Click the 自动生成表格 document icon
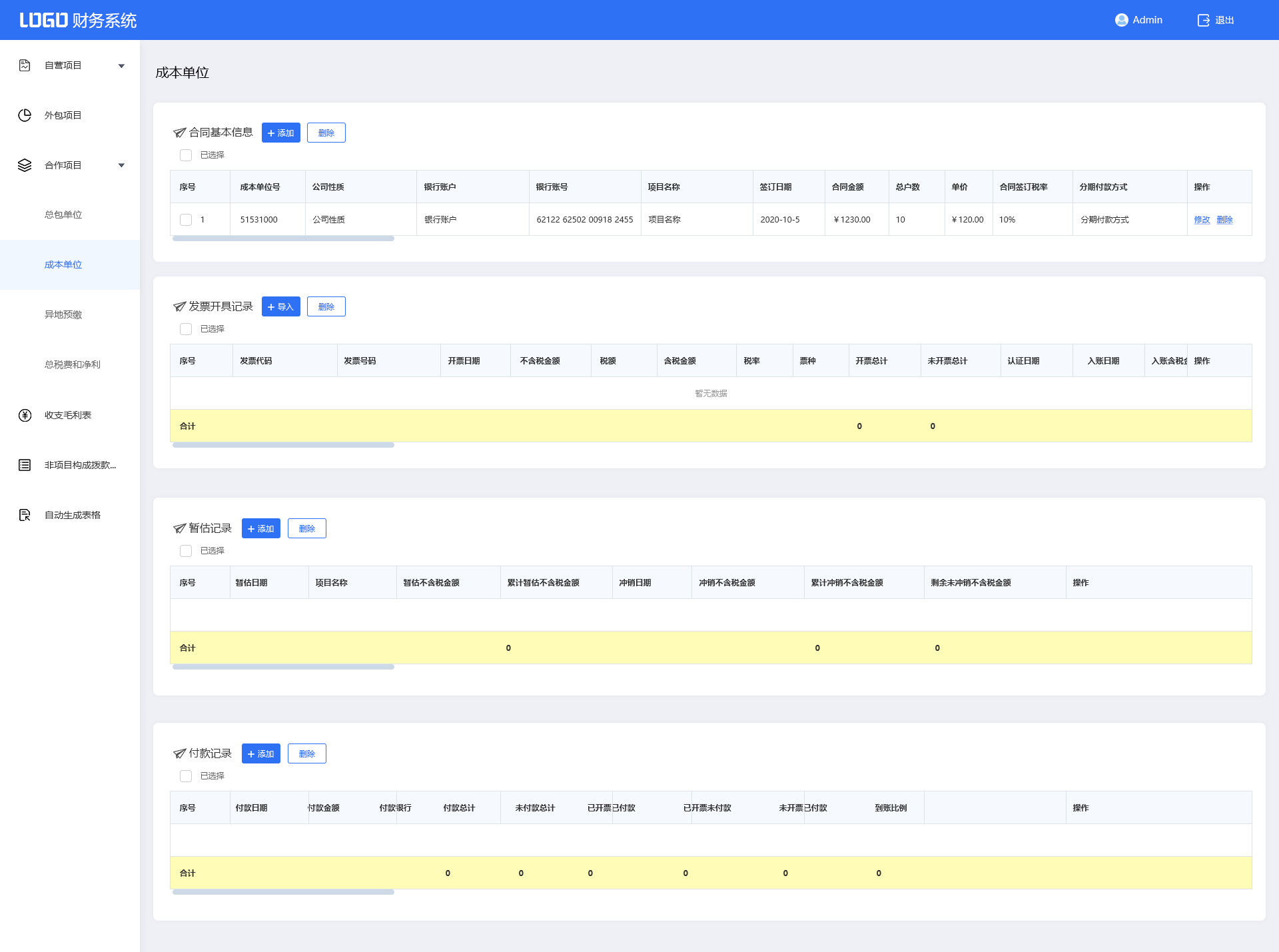1279x952 pixels. [x=25, y=515]
